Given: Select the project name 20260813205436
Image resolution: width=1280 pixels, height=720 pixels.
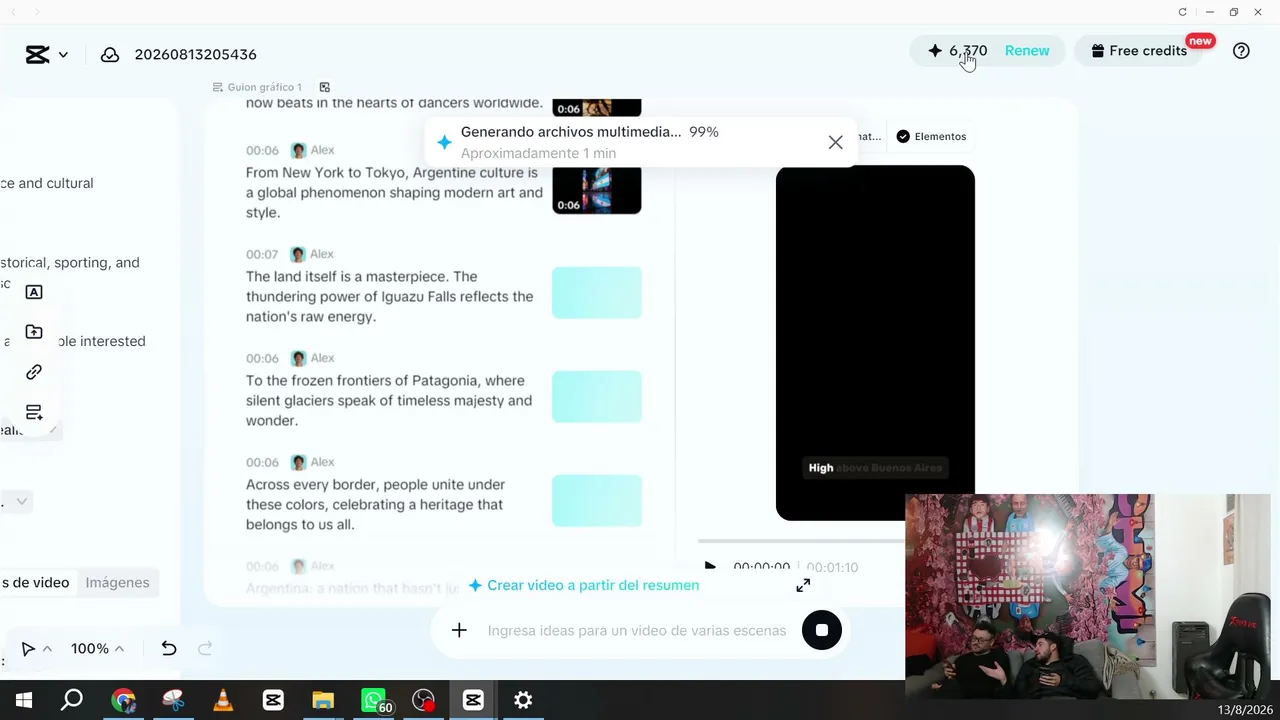Looking at the screenshot, I should 196,54.
